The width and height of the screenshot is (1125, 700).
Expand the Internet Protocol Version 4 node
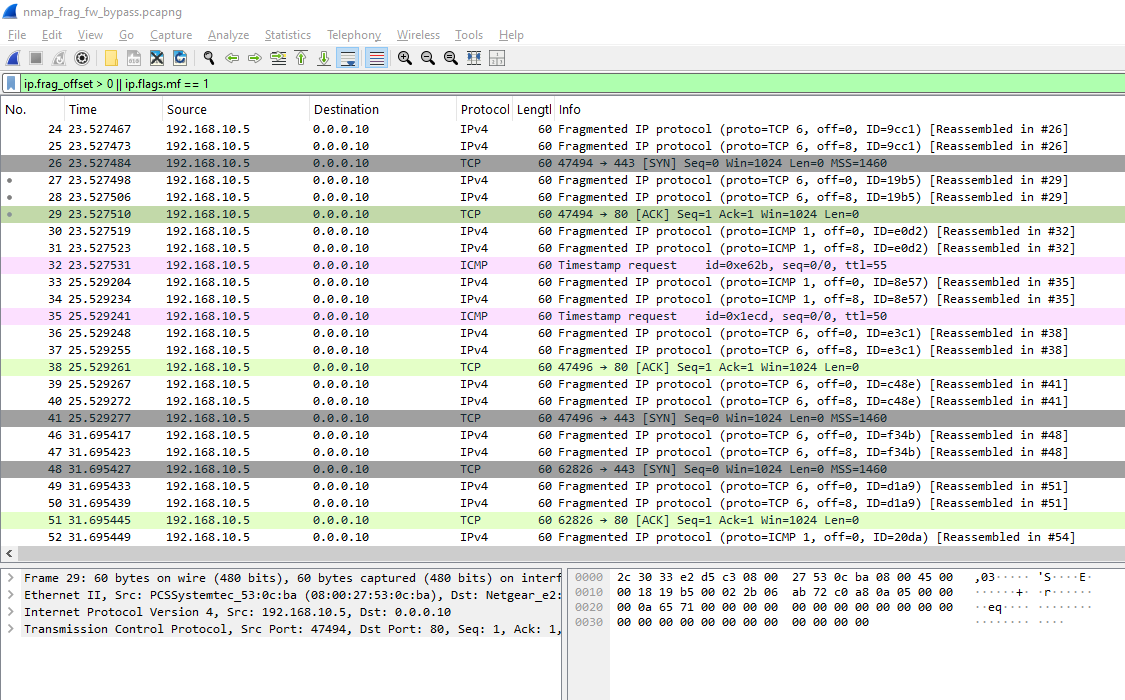(11, 612)
